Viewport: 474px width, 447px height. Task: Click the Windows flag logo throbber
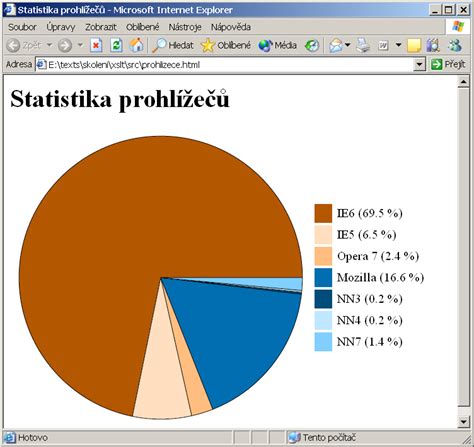458,27
